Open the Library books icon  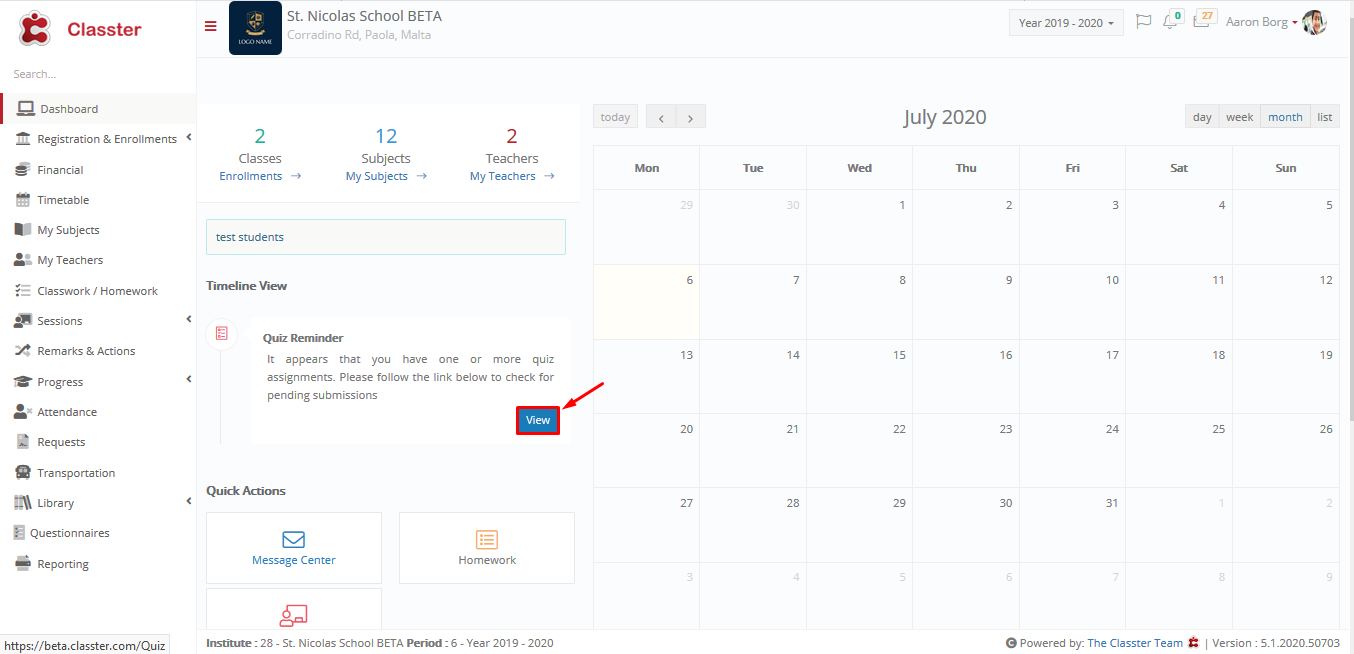tap(23, 503)
